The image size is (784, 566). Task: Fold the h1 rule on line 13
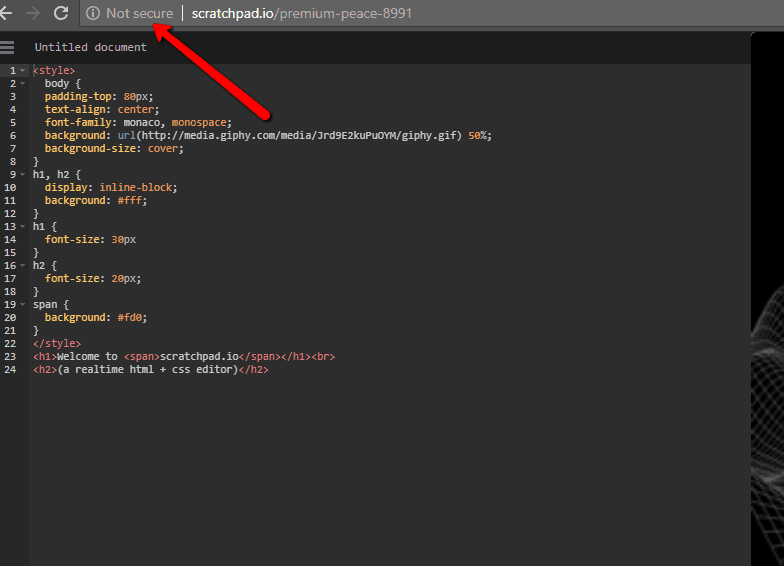click(x=23, y=227)
